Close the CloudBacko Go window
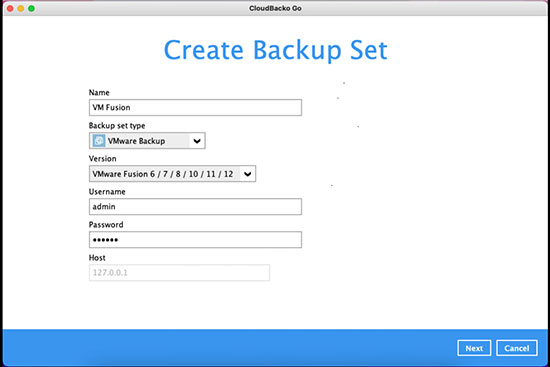 10,8
